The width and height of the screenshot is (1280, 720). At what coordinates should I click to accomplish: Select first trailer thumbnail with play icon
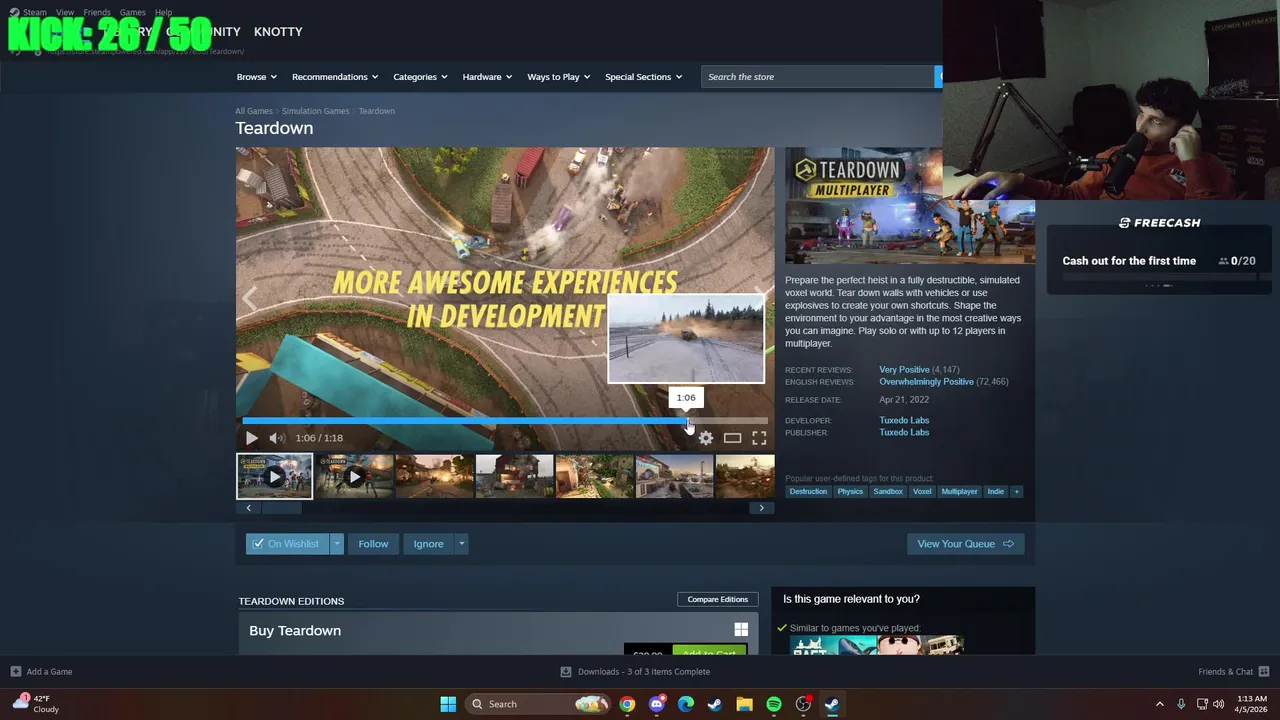coord(274,476)
